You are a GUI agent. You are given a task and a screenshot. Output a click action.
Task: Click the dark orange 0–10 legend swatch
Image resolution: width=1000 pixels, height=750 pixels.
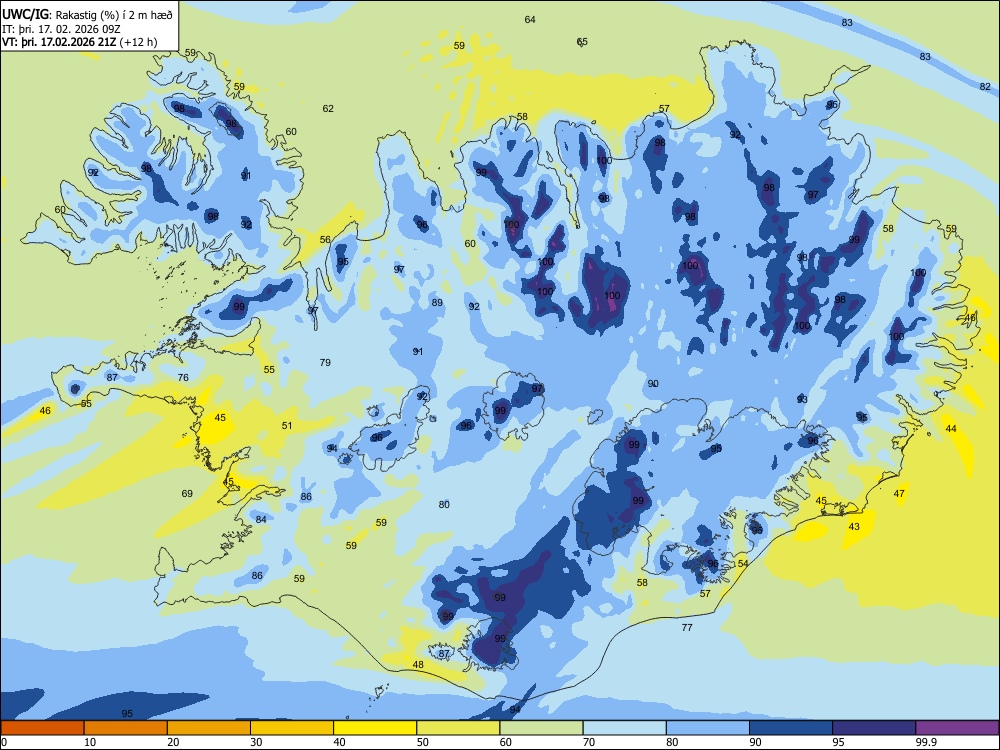click(x=42, y=728)
